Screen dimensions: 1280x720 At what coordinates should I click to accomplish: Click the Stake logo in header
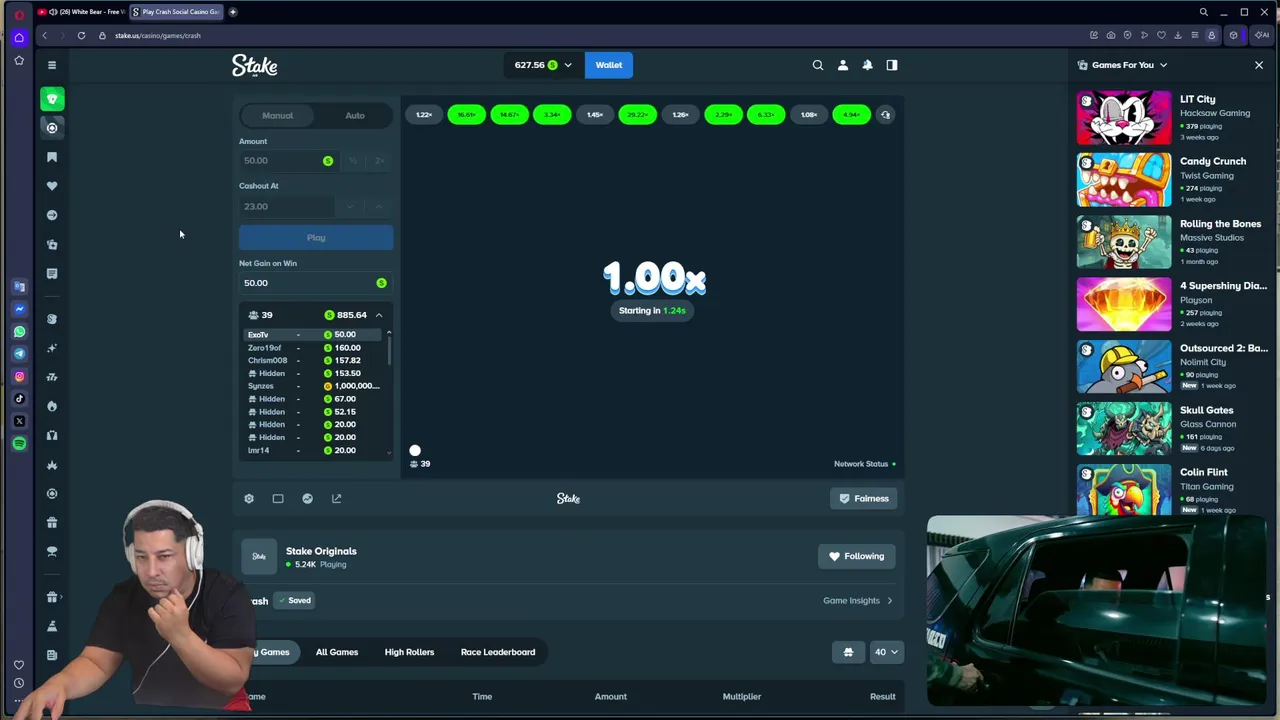pyautogui.click(x=255, y=66)
